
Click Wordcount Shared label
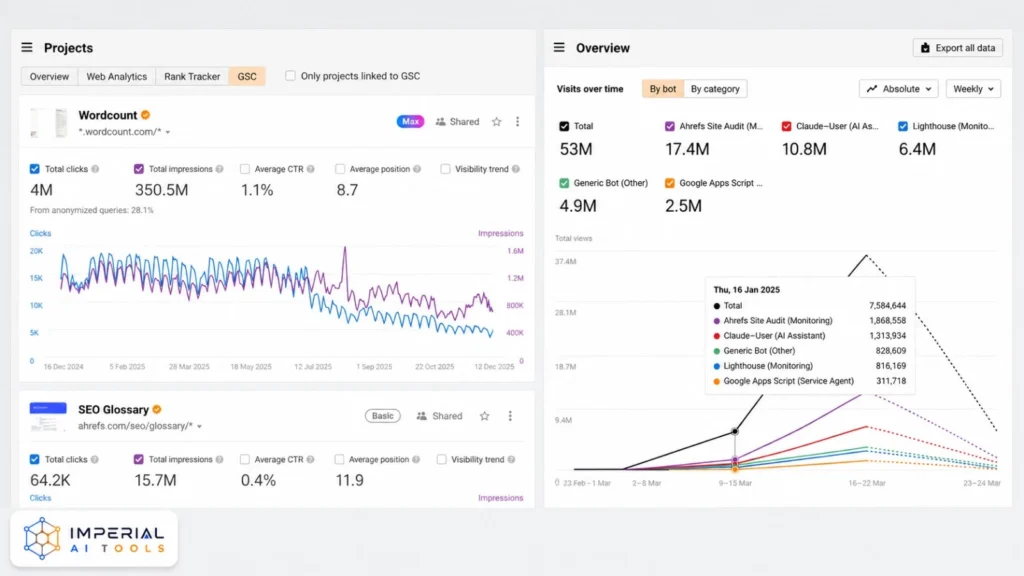pyautogui.click(x=464, y=121)
